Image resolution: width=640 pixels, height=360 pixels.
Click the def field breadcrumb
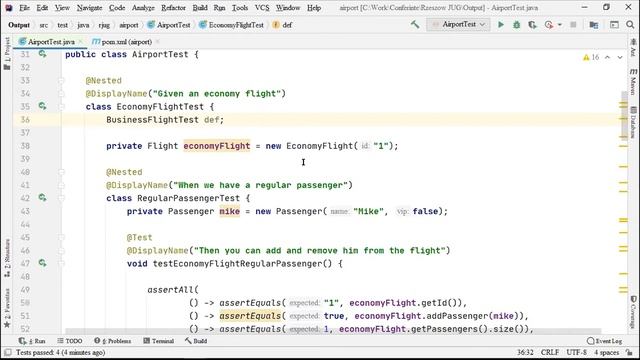[x=282, y=25]
